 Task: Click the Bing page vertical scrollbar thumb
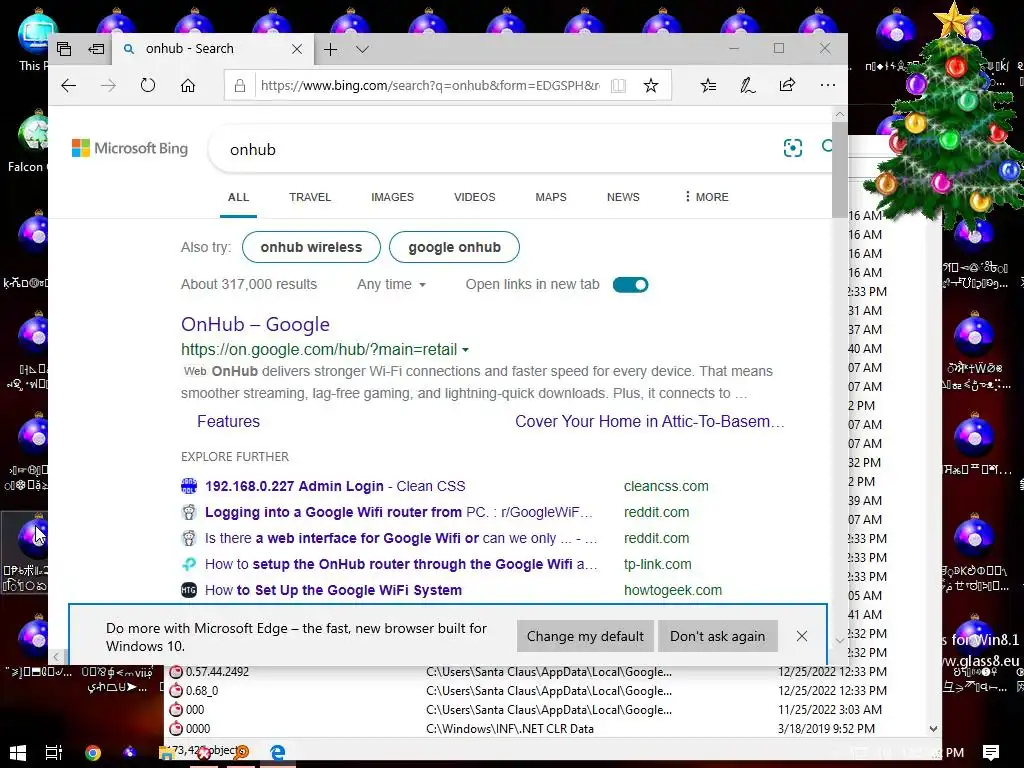coord(839,170)
